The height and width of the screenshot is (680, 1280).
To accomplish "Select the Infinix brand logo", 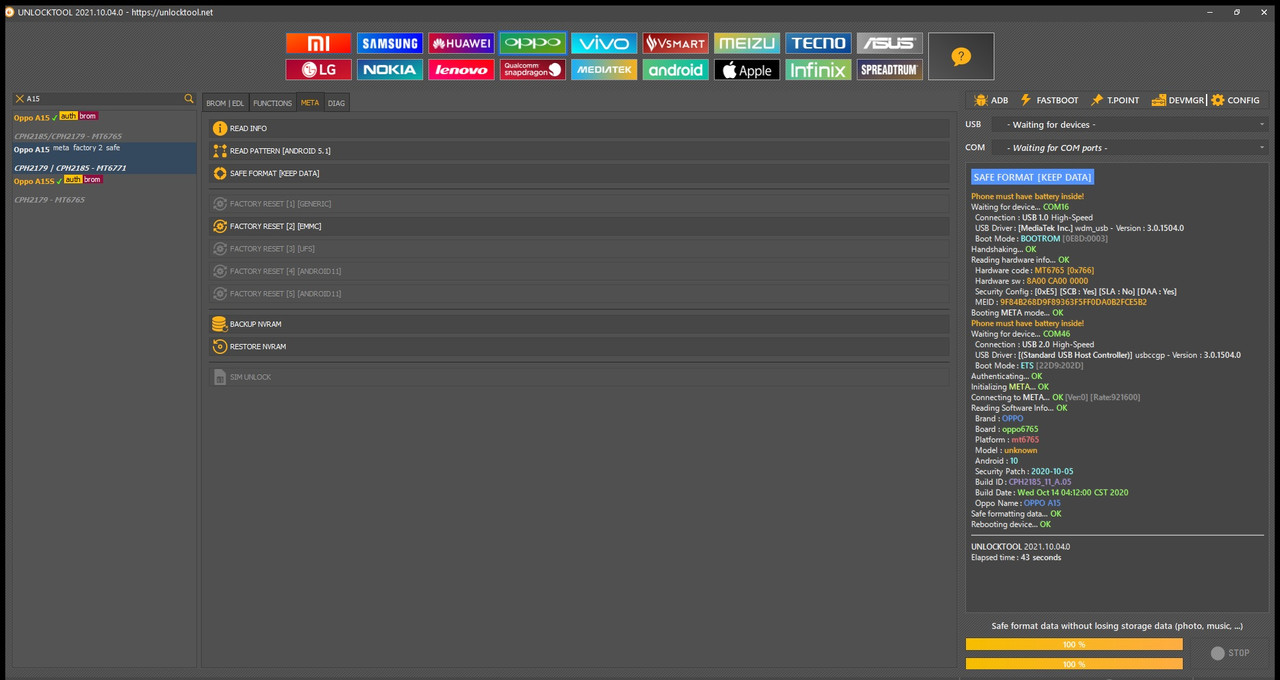I will [x=818, y=70].
